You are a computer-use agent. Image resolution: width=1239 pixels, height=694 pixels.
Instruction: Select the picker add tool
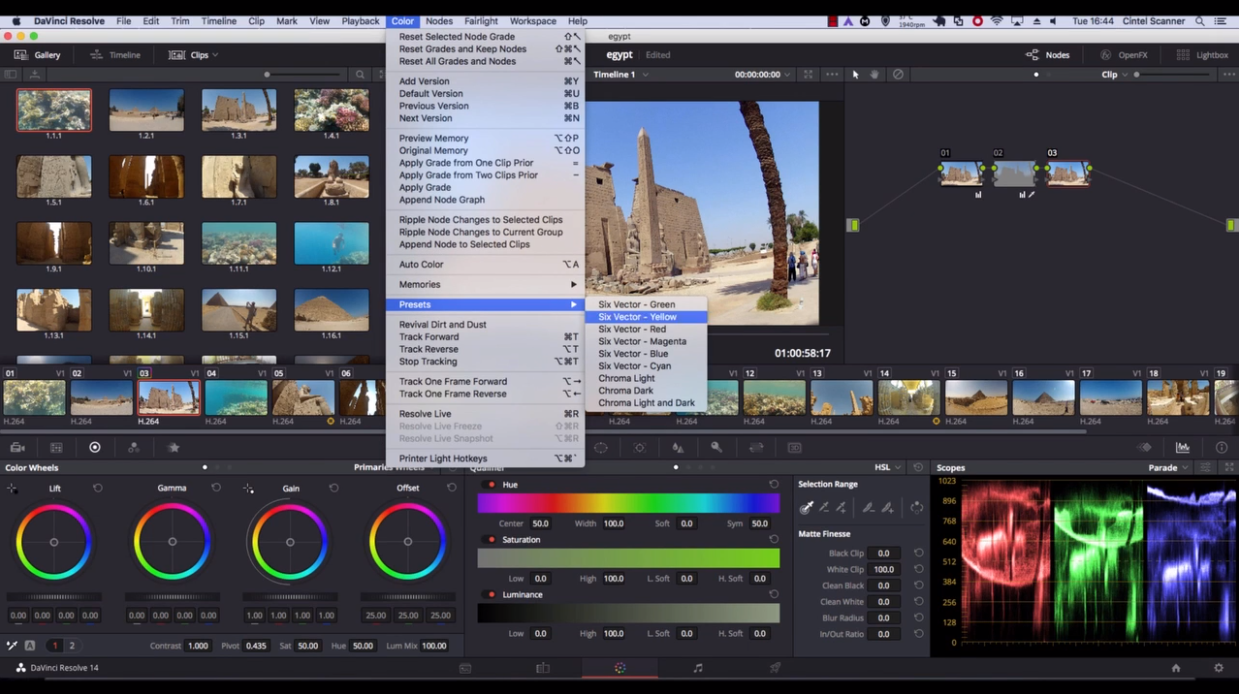coord(841,508)
